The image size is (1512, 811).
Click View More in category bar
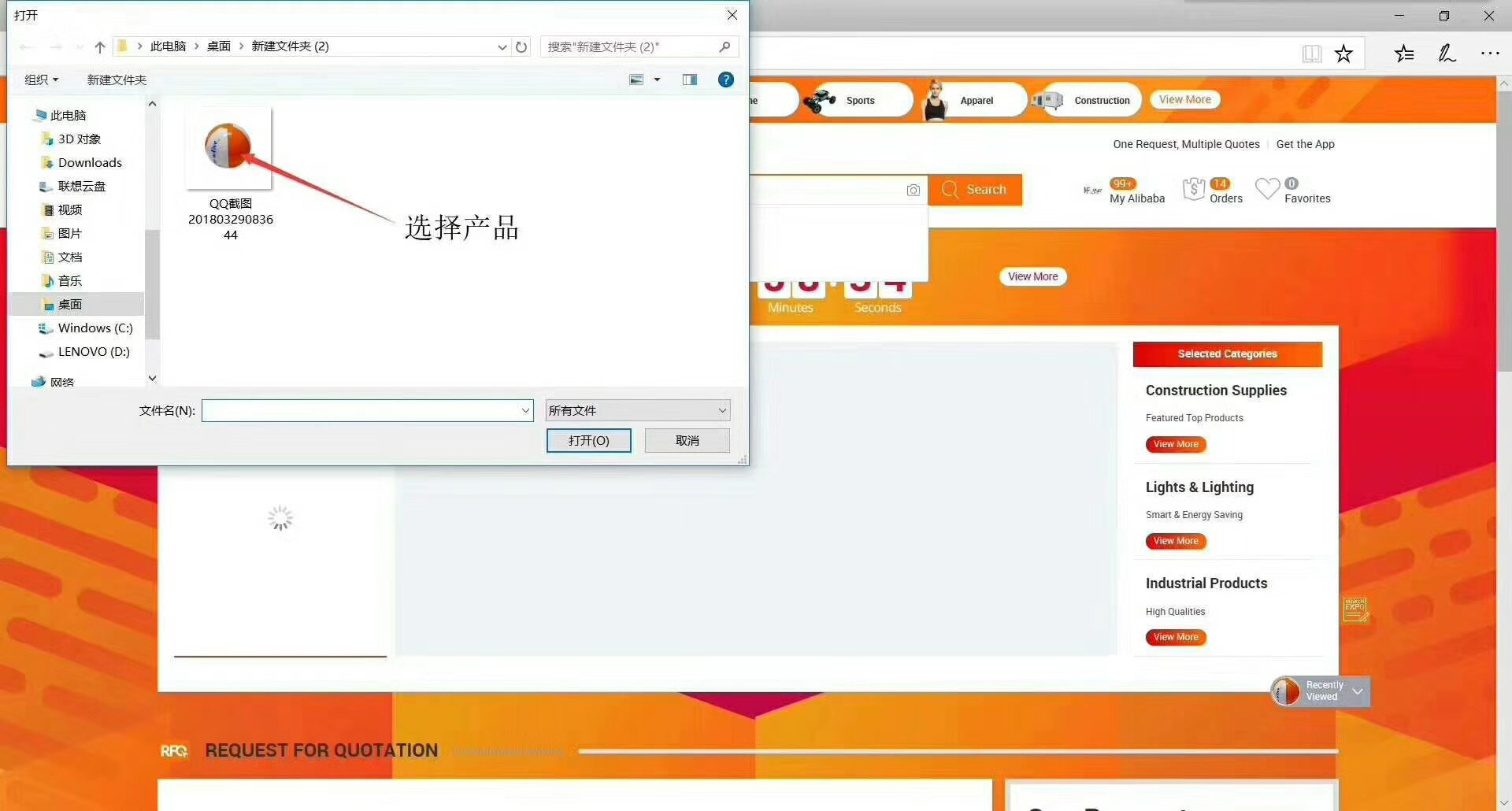tap(1185, 99)
